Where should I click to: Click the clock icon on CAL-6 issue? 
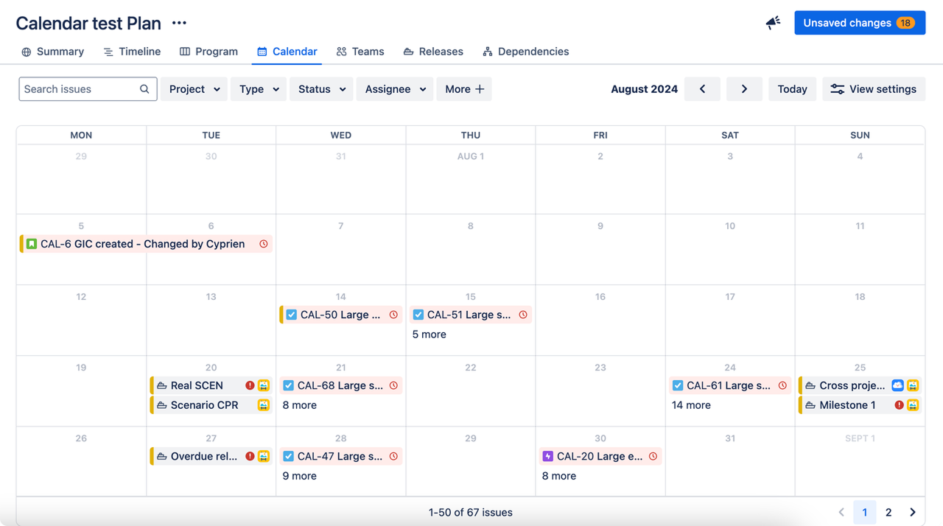tap(263, 244)
